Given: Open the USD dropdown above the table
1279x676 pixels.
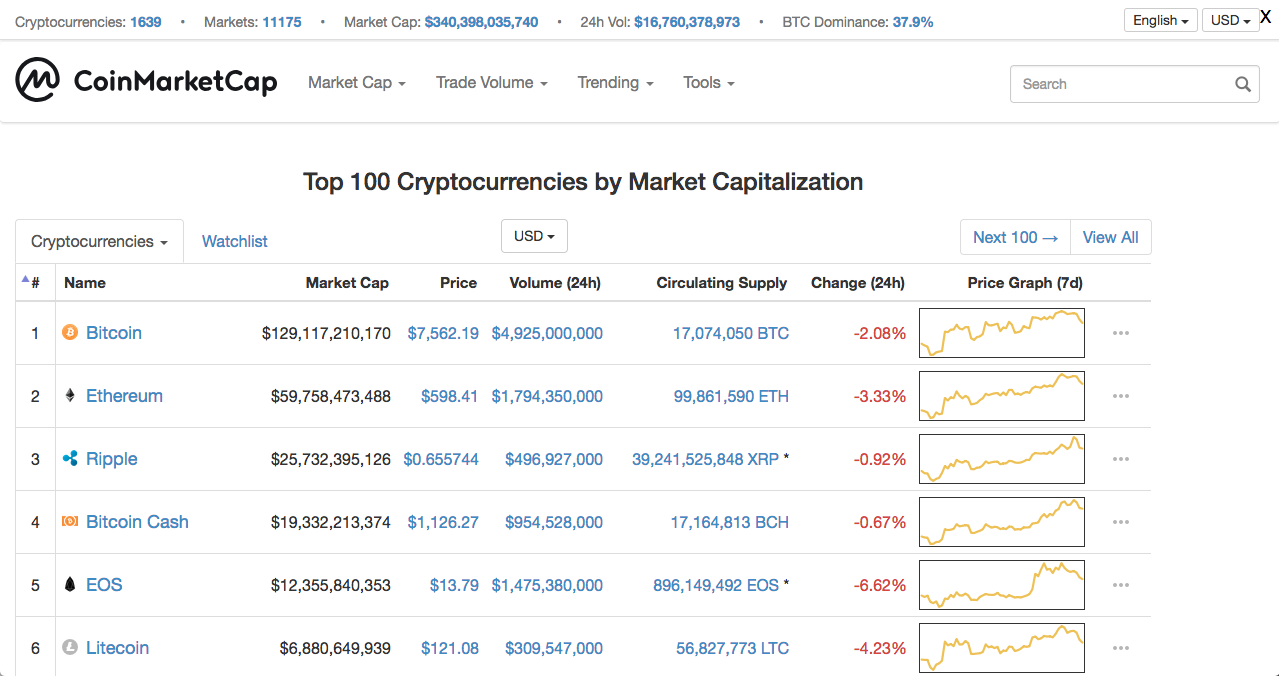Looking at the screenshot, I should click(534, 236).
